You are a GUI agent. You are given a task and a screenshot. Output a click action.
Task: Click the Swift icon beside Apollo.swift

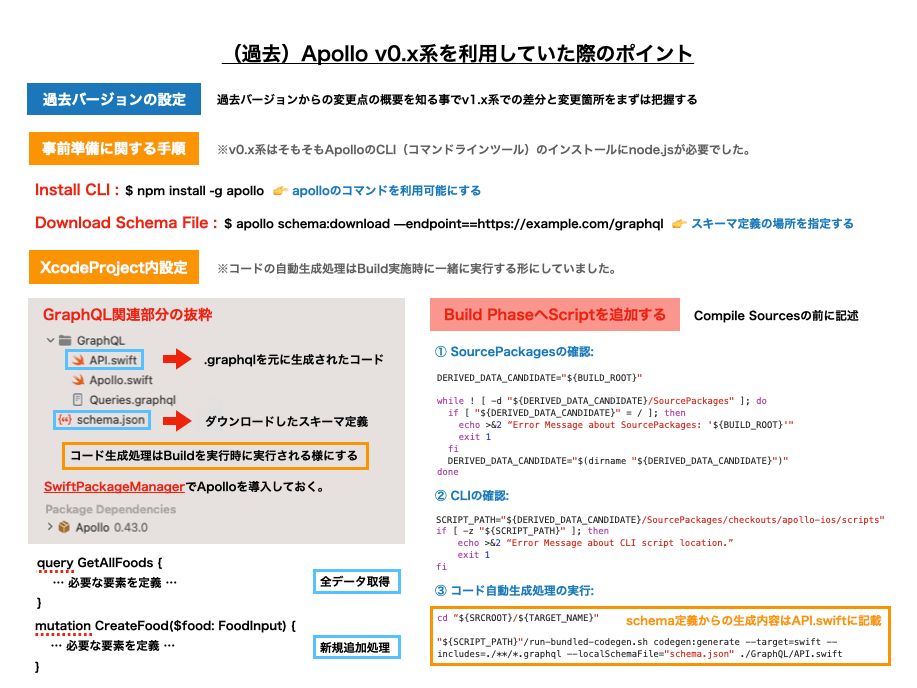78,380
